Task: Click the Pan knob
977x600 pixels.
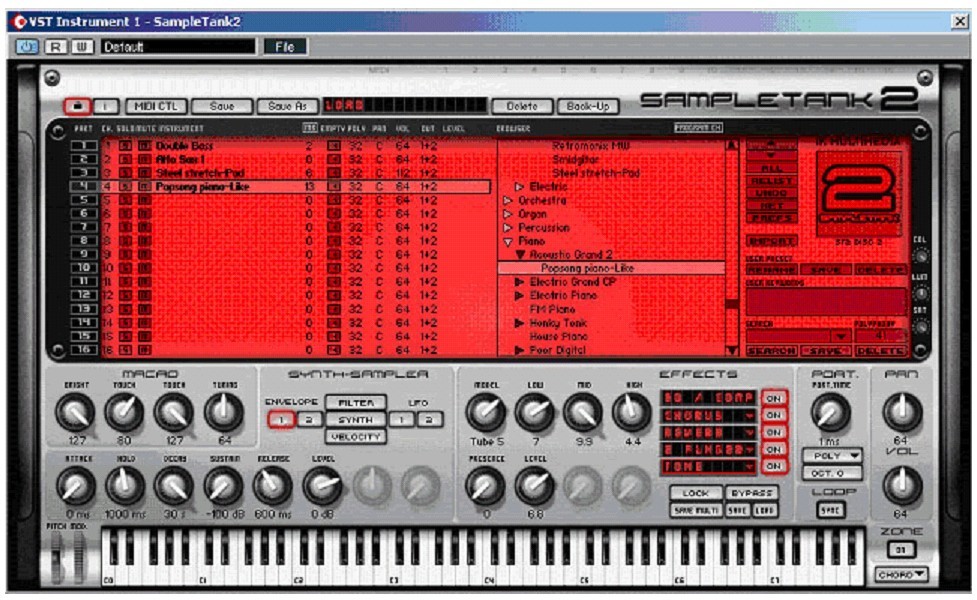Action: point(902,410)
